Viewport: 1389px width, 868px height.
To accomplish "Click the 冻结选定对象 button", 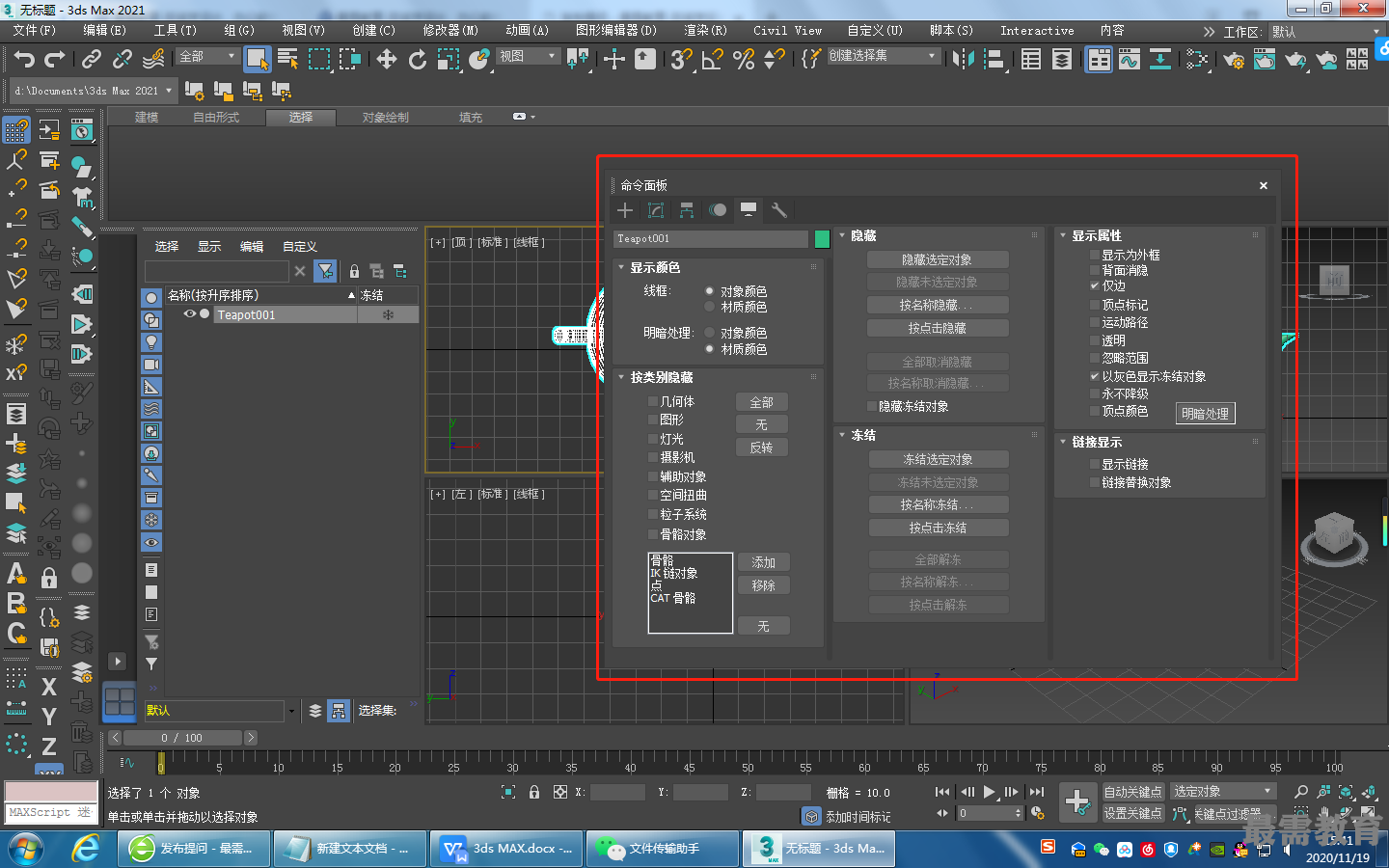I will (938, 459).
